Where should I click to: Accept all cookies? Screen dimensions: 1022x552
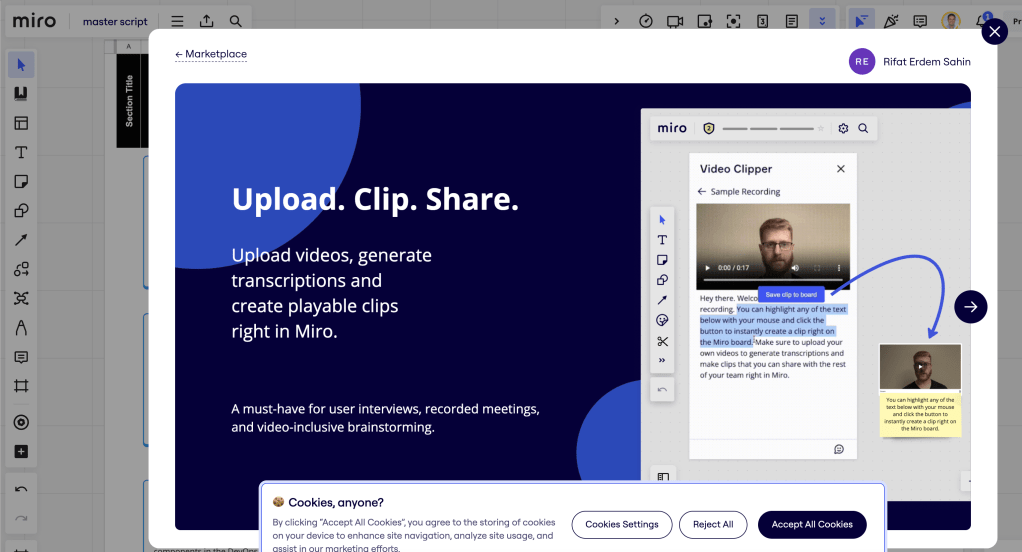812,525
